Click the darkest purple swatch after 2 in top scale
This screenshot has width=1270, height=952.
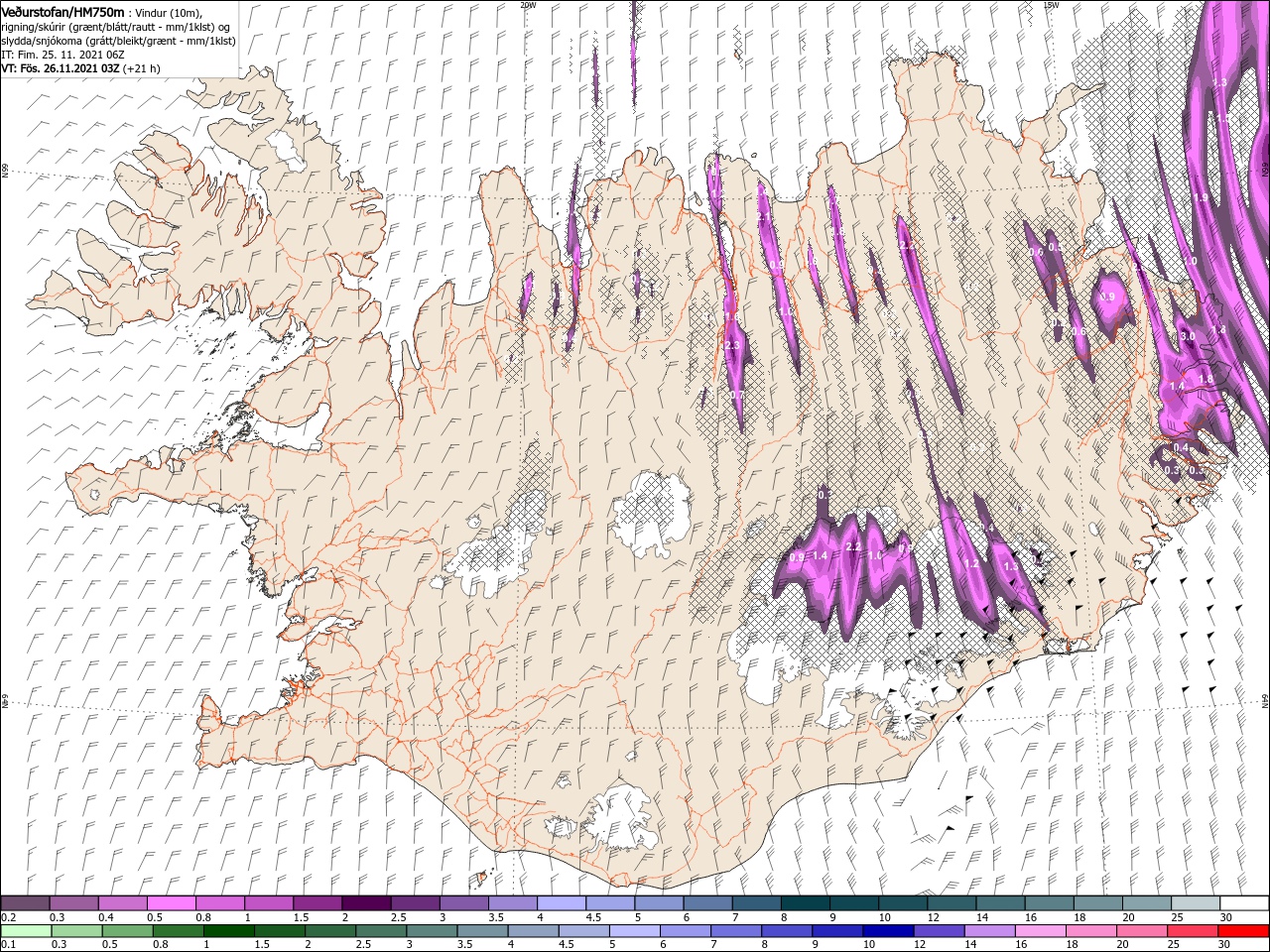[x=366, y=903]
